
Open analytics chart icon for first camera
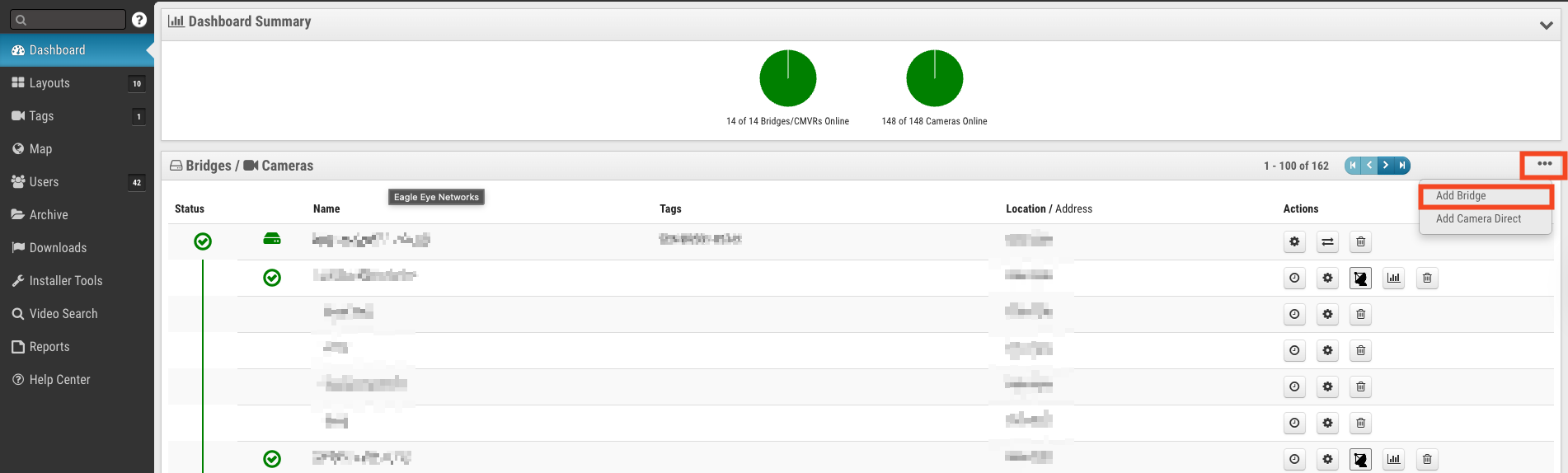[x=1393, y=278]
